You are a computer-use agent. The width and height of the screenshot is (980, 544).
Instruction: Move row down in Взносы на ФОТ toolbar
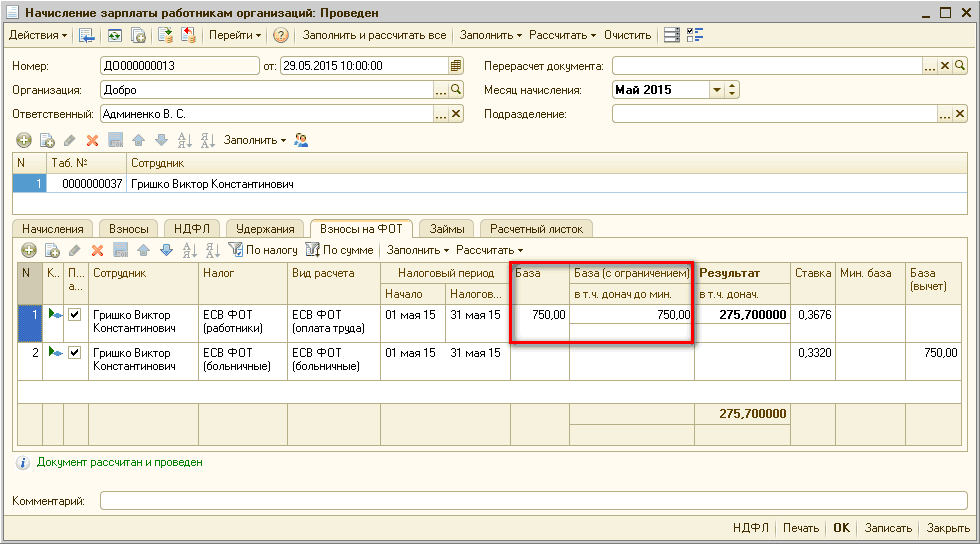(x=166, y=250)
